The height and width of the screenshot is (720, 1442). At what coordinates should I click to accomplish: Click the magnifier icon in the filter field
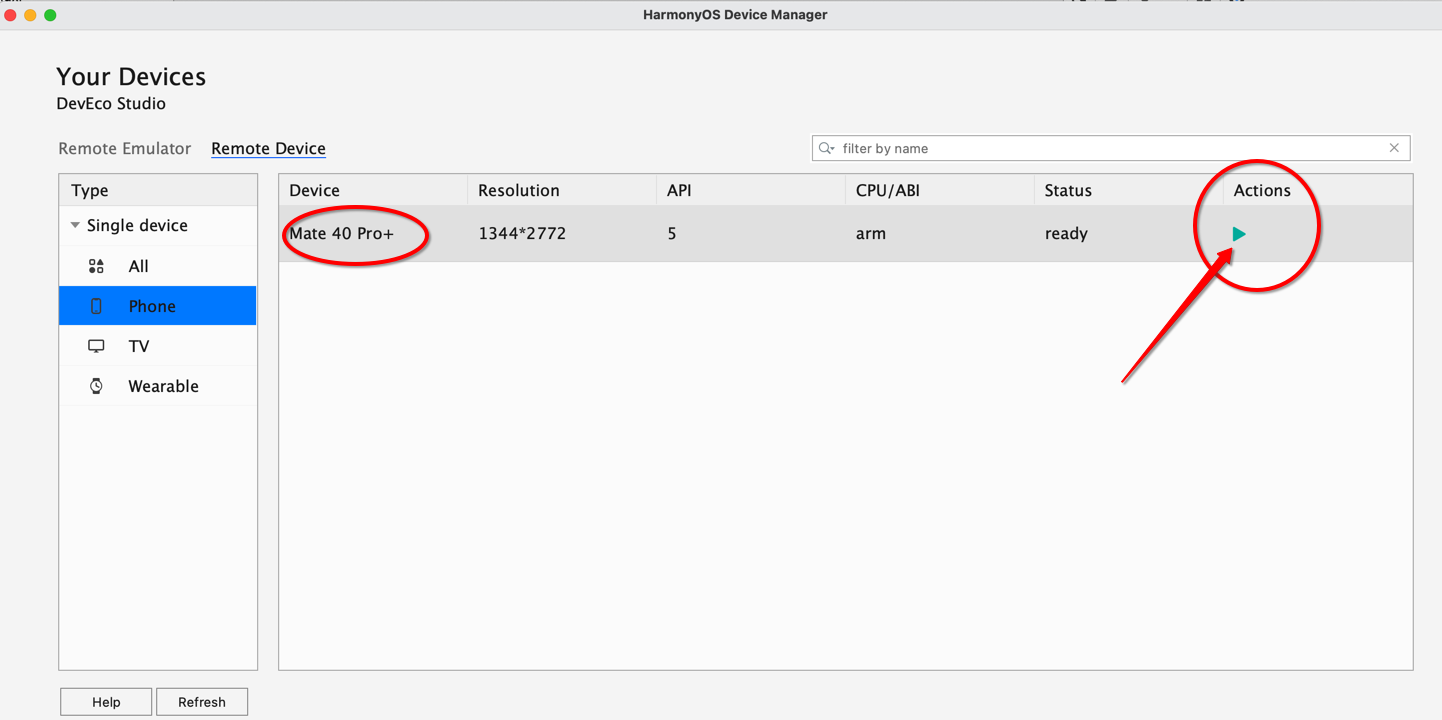(826, 147)
